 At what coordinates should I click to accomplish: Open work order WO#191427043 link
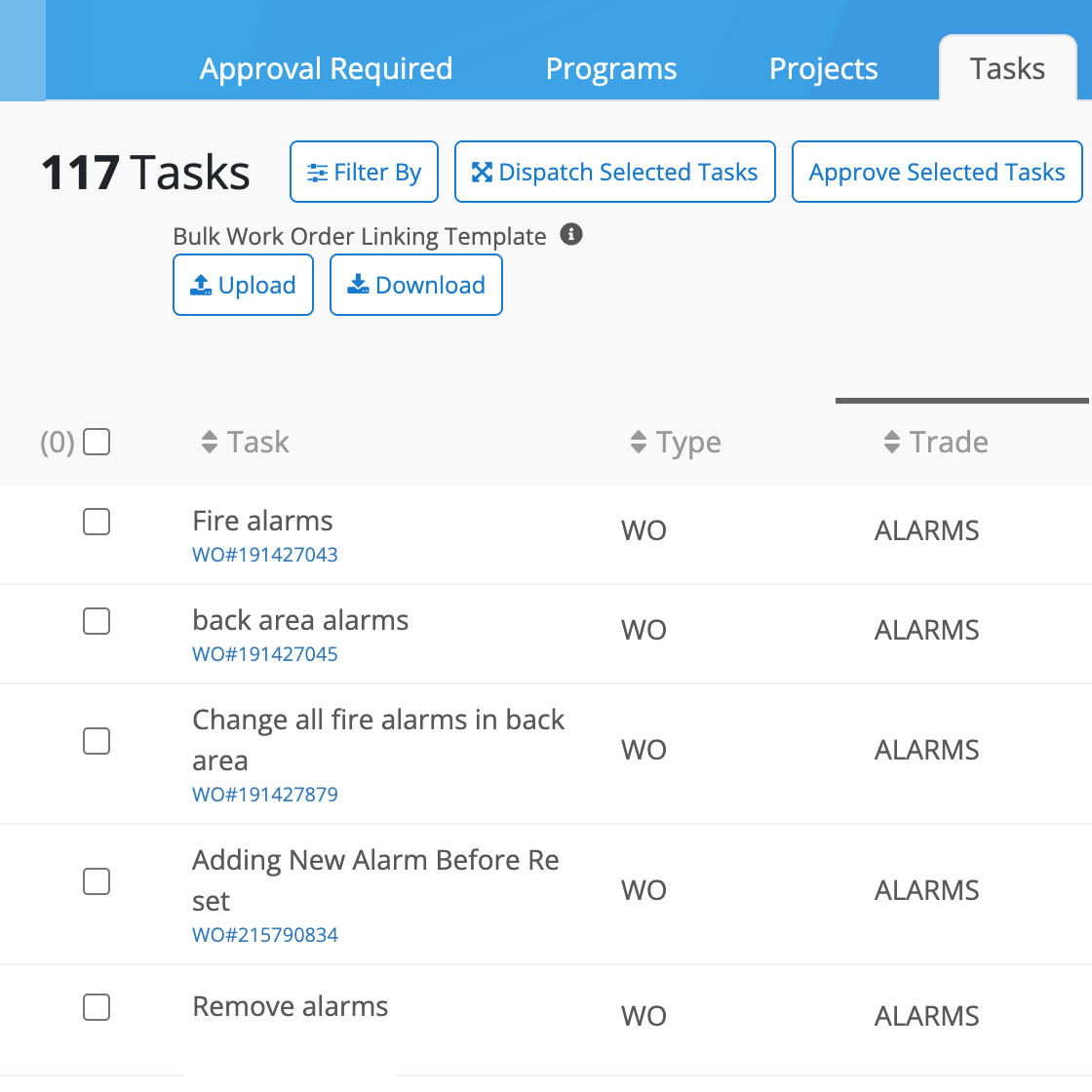click(265, 555)
